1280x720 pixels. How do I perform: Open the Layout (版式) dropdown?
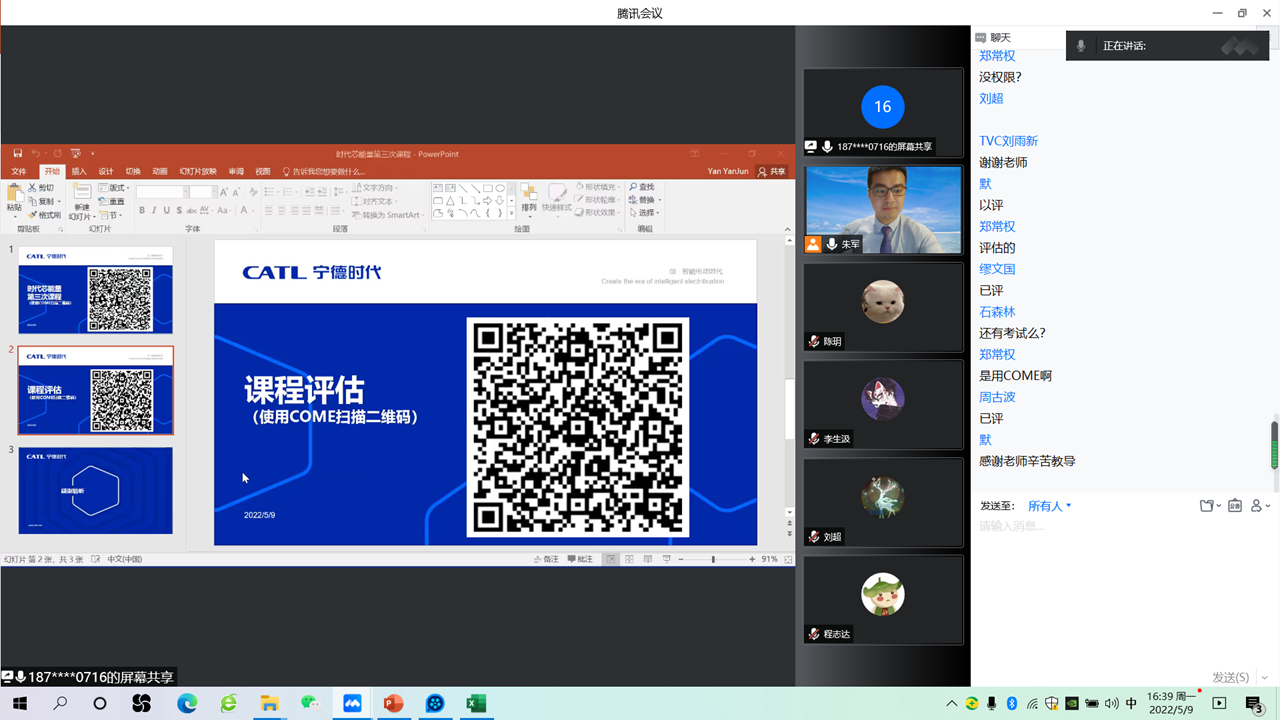point(114,187)
